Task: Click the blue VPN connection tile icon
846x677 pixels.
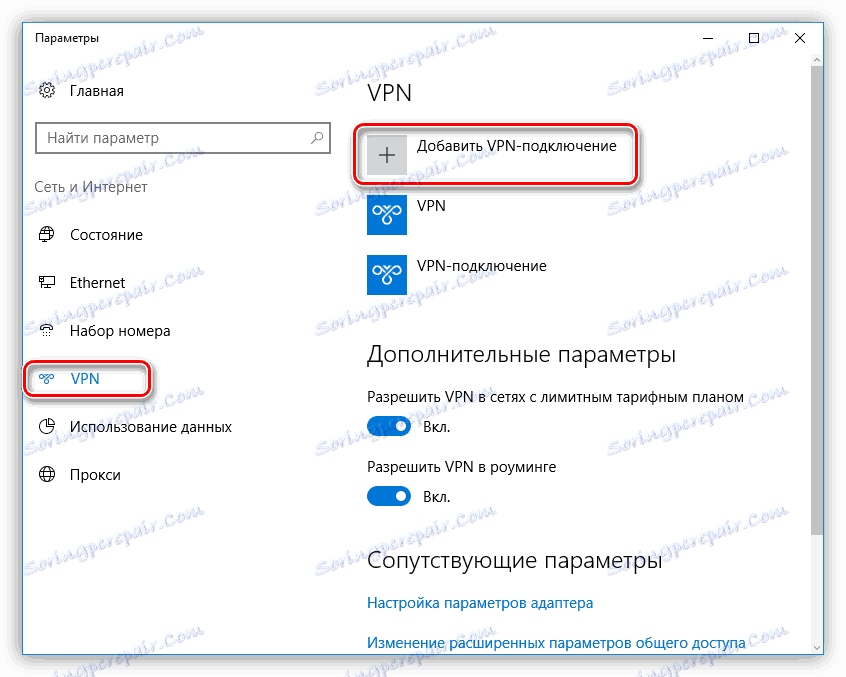Action: [x=387, y=214]
